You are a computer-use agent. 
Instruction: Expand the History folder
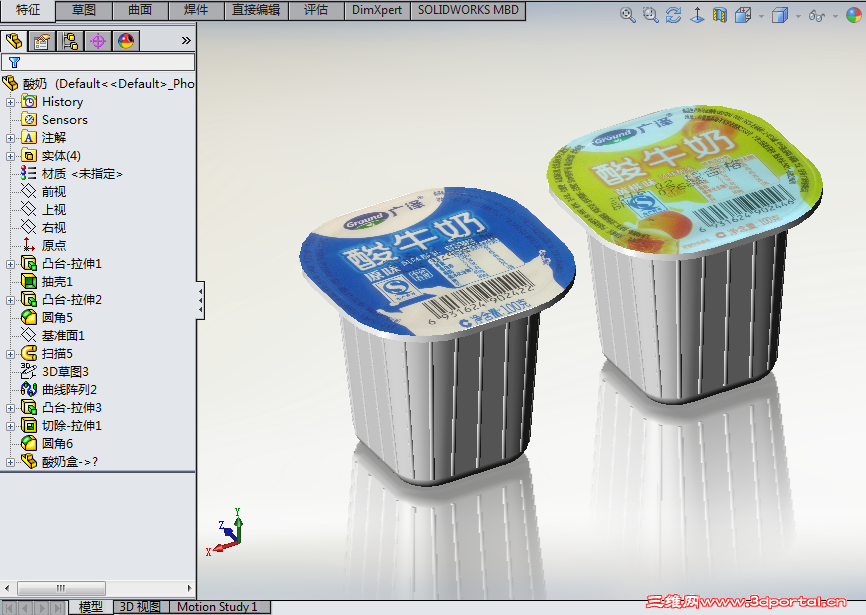coord(10,102)
